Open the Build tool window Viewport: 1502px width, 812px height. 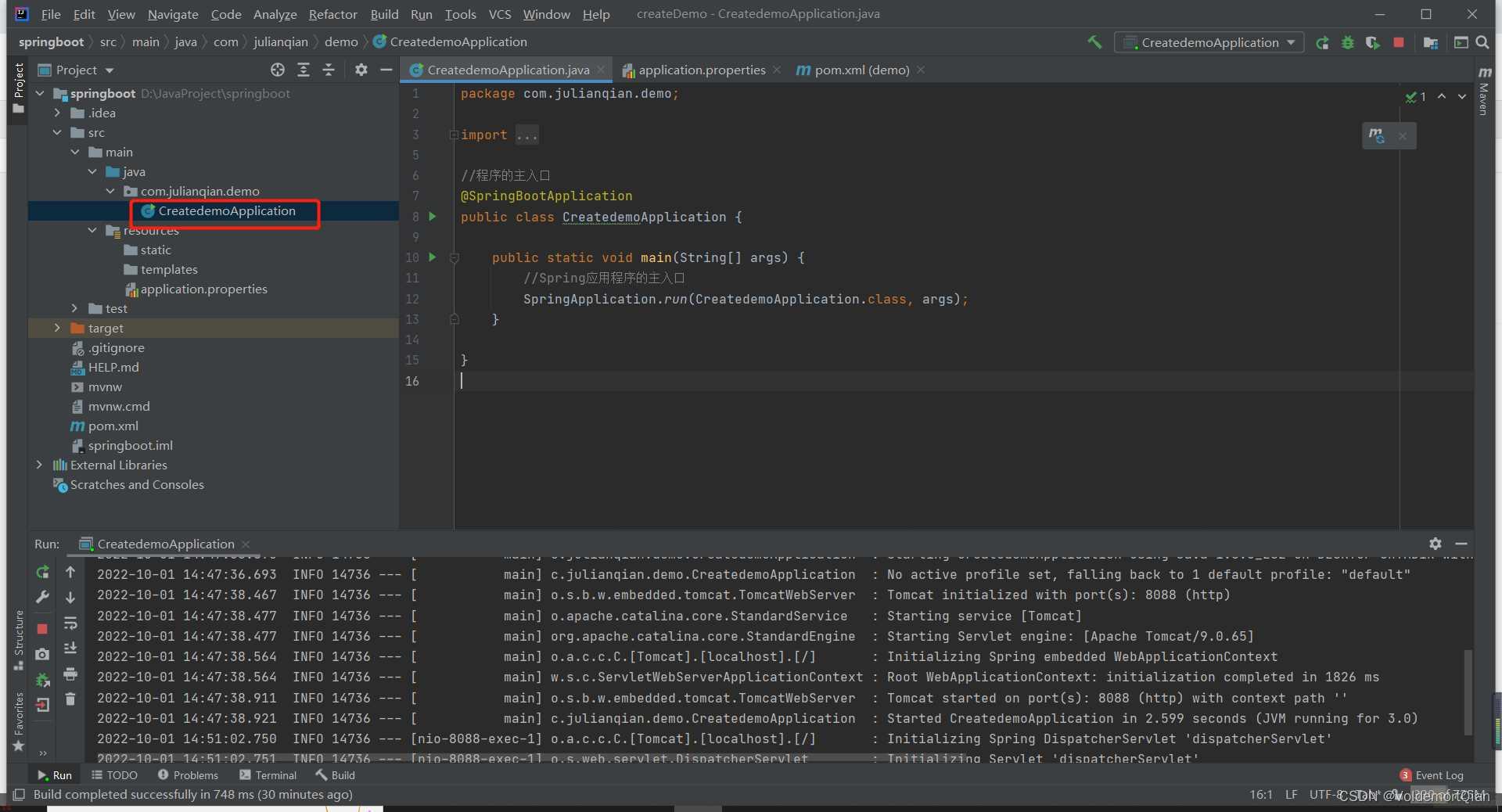click(335, 775)
